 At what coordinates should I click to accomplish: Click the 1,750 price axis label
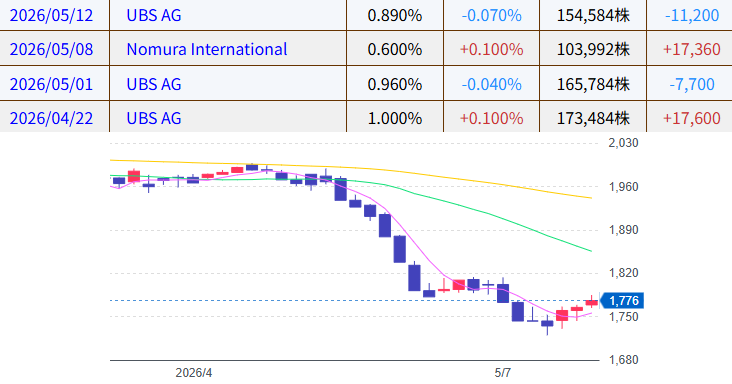pyautogui.click(x=623, y=316)
